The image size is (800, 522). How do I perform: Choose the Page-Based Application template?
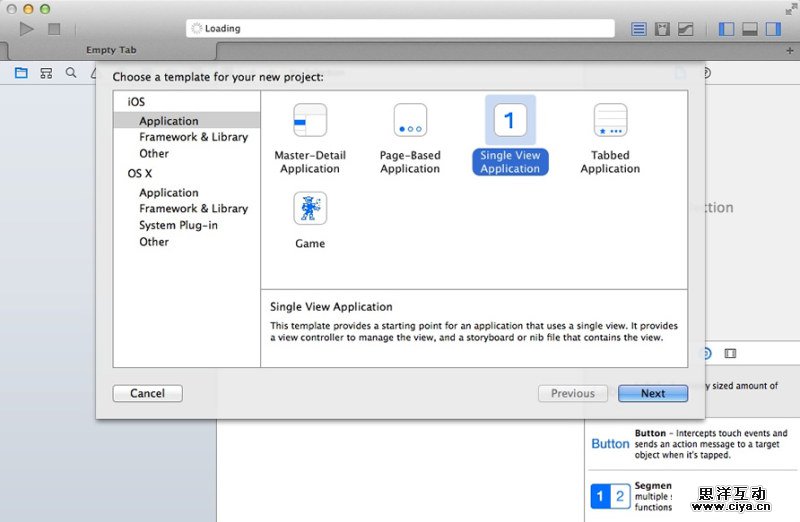410,121
